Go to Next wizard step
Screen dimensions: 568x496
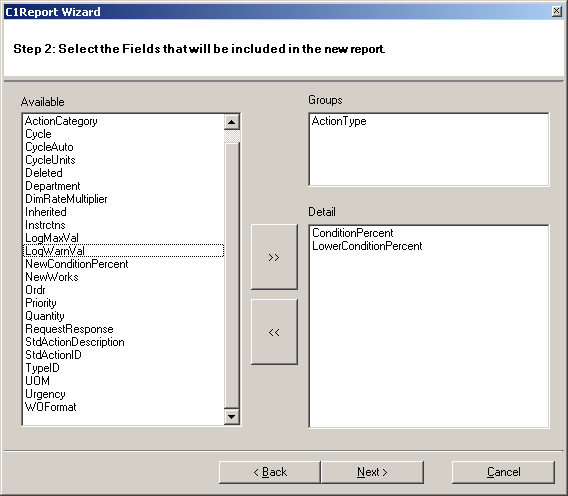click(372, 472)
